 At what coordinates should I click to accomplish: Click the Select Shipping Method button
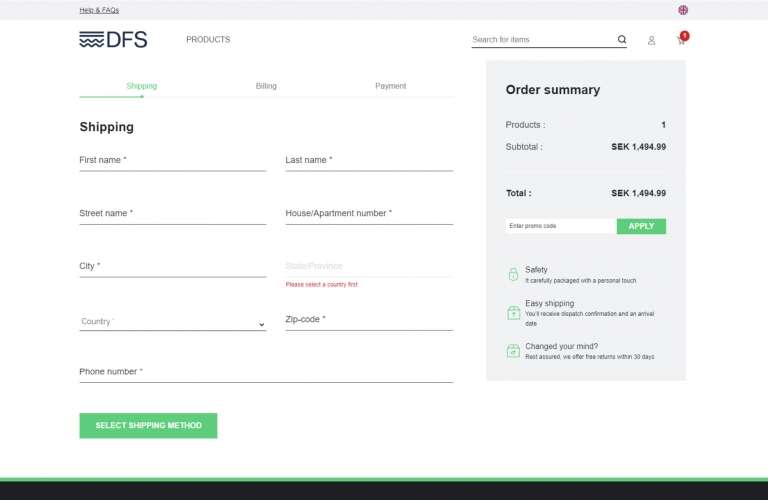(148, 426)
